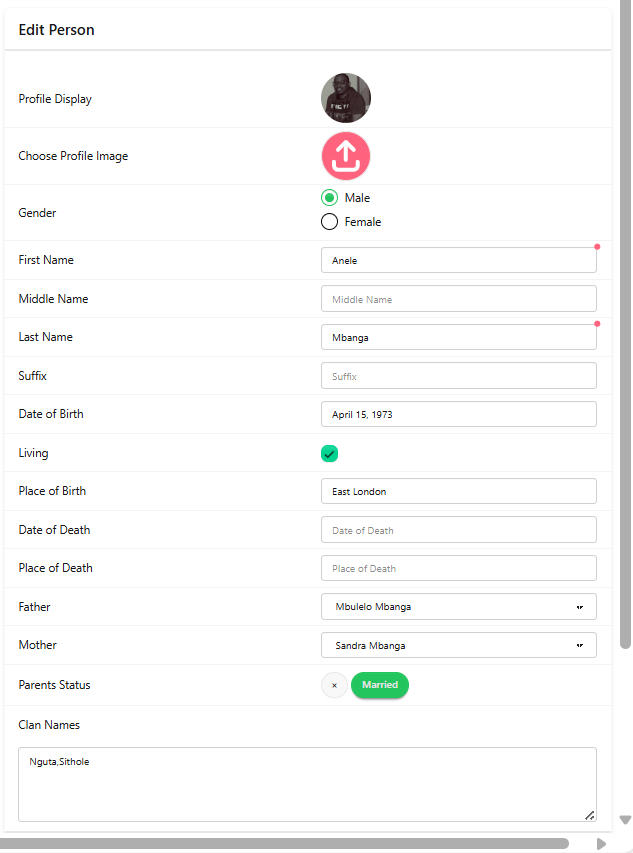Click the green Married status chip

pos(380,685)
